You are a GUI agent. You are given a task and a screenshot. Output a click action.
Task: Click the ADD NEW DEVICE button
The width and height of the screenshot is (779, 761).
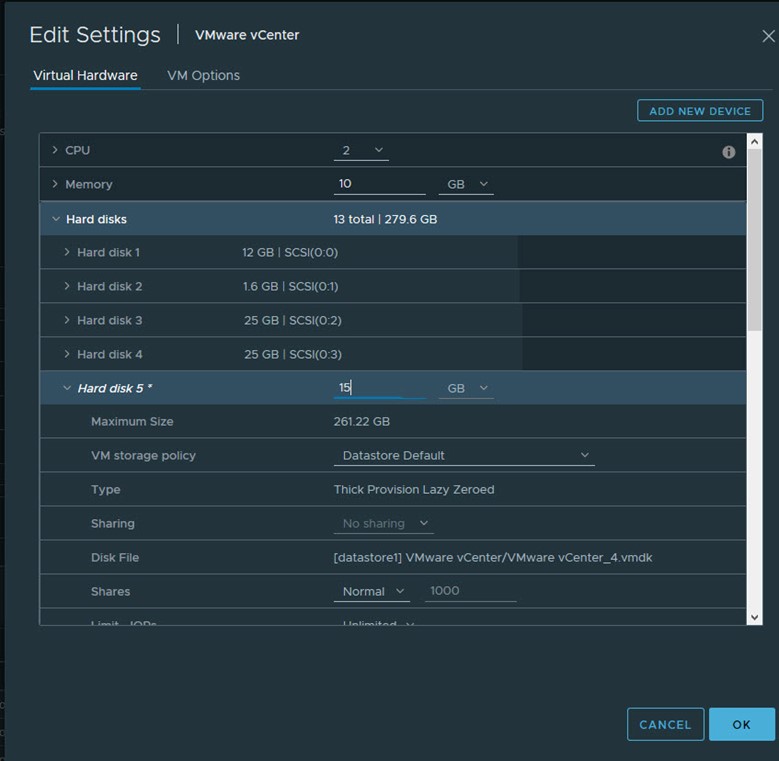[x=699, y=111]
